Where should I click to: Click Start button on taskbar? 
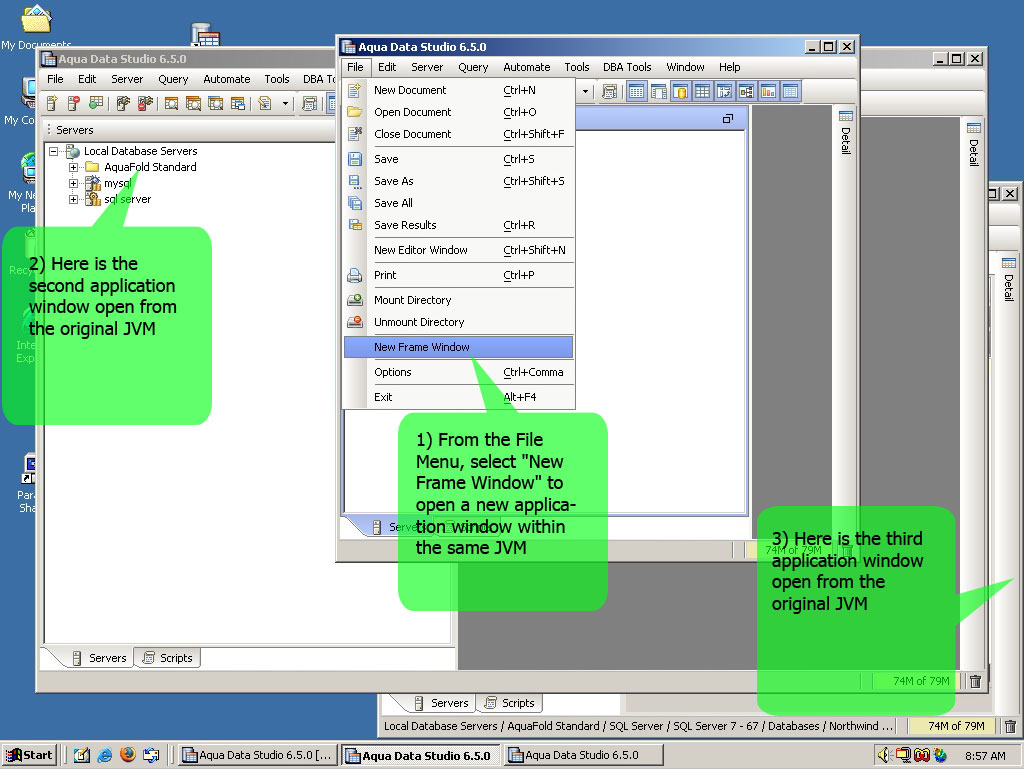point(29,755)
